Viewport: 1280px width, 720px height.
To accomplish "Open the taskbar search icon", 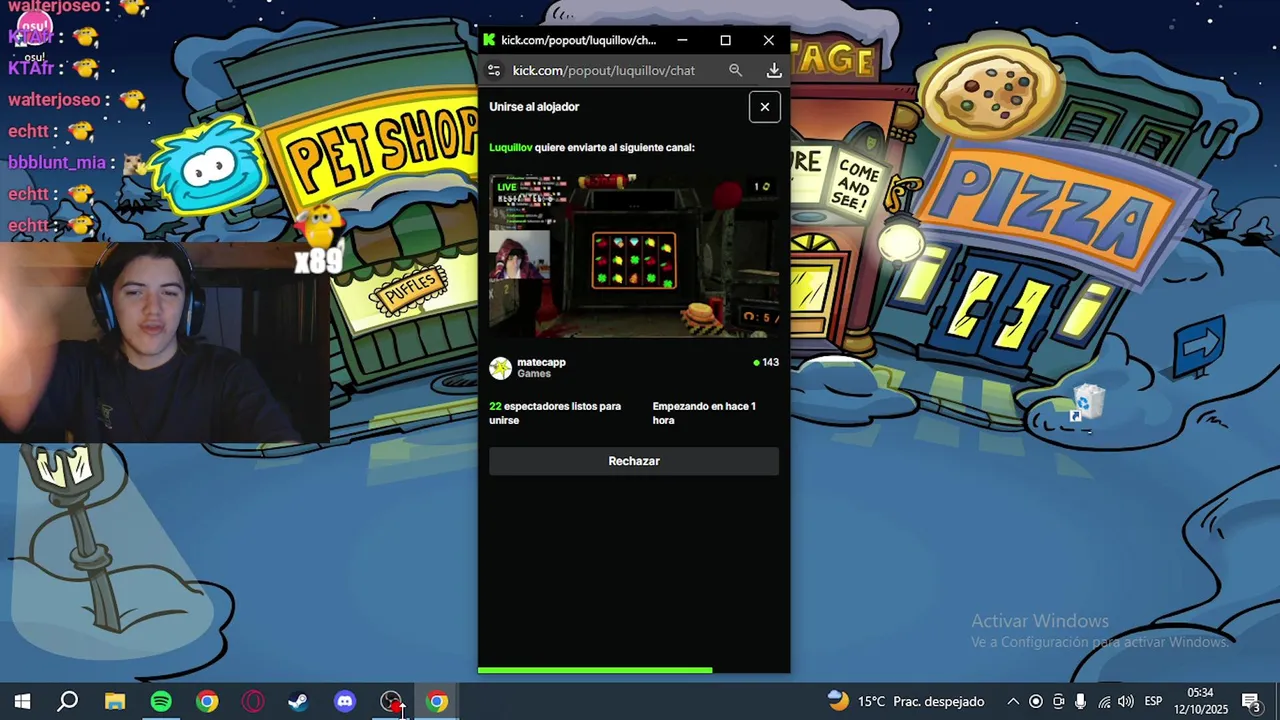I will tap(68, 701).
